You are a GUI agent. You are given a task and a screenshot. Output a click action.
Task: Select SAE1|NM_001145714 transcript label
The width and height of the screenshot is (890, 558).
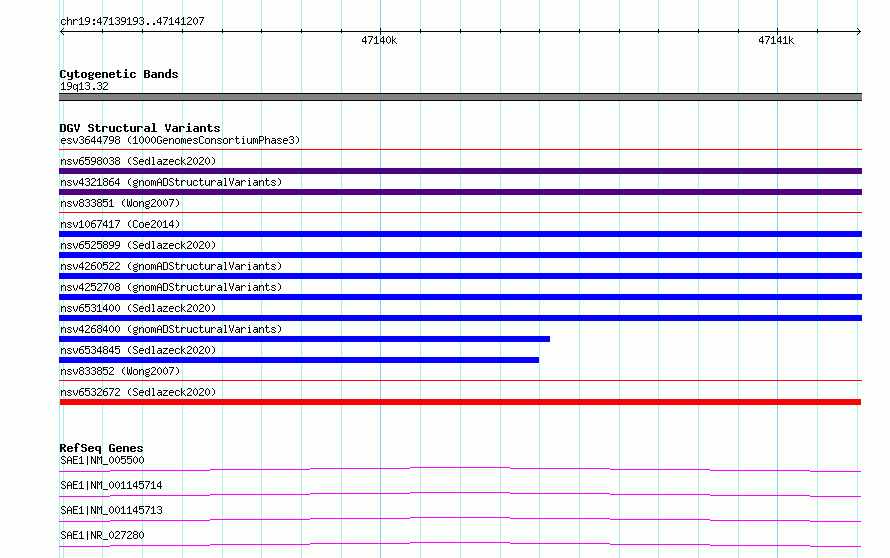(x=111, y=485)
